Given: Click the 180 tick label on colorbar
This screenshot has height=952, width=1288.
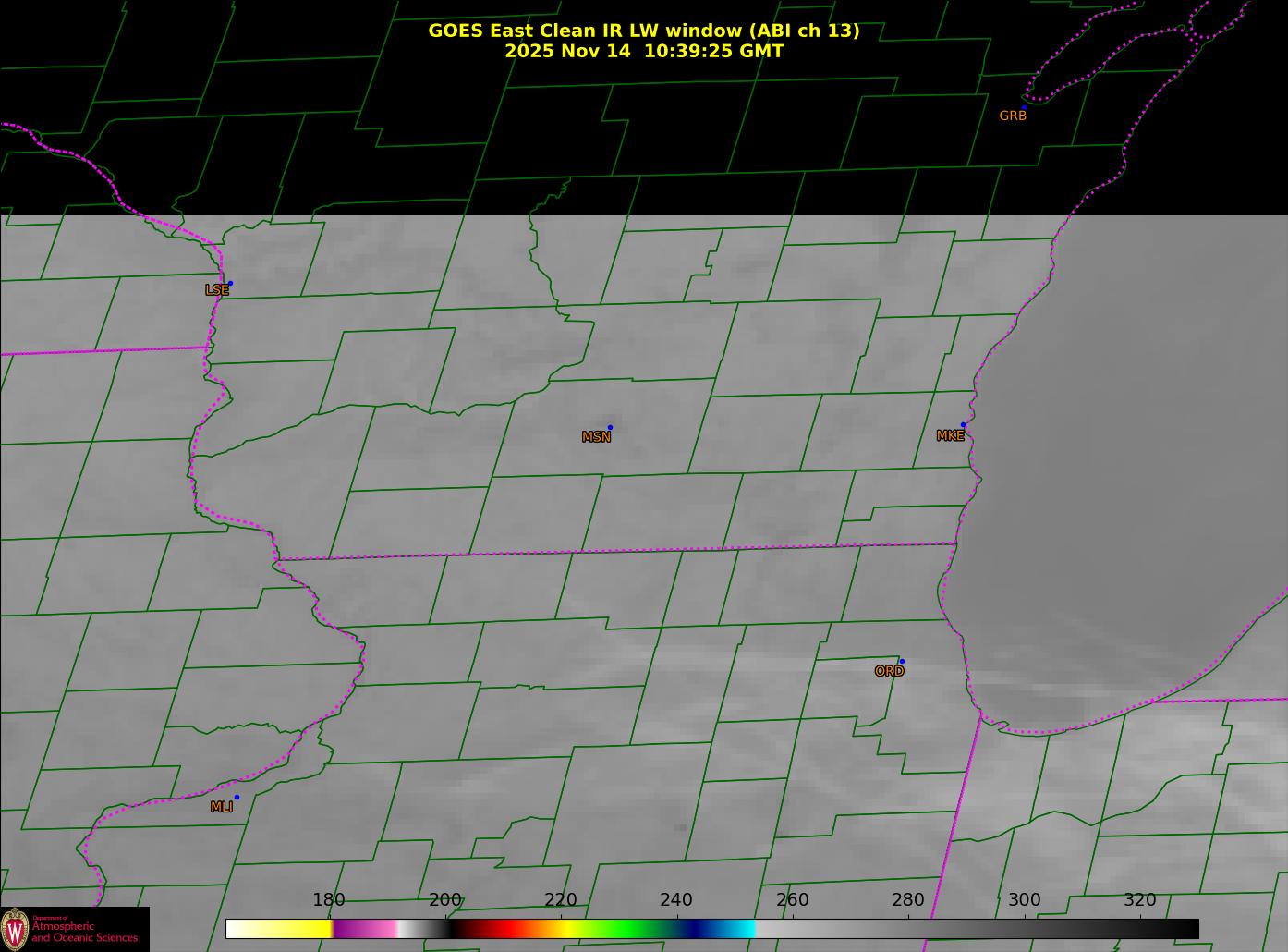Looking at the screenshot, I should point(329,900).
